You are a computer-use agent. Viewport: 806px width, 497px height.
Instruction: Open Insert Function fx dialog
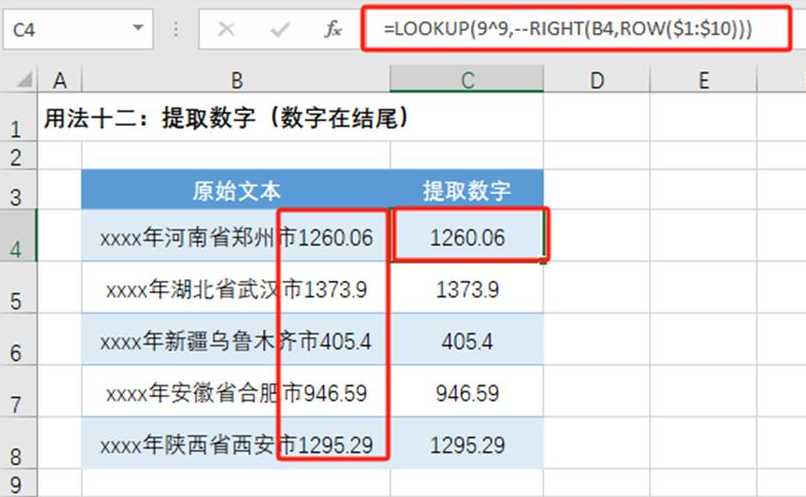333,29
